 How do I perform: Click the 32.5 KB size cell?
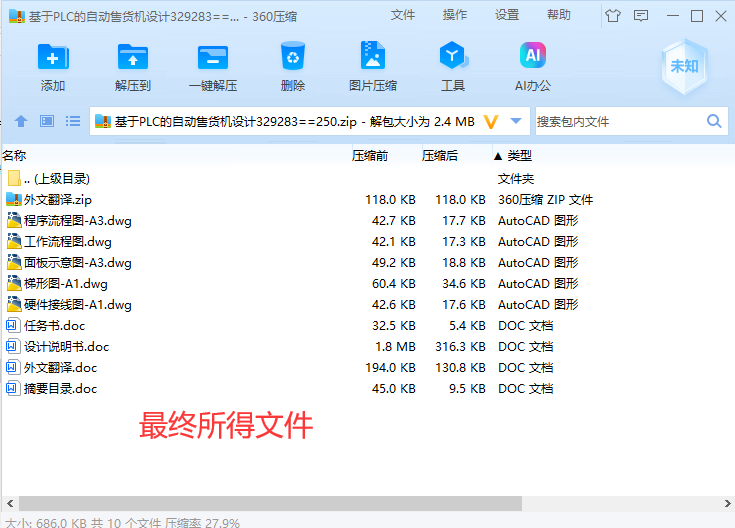click(x=394, y=325)
